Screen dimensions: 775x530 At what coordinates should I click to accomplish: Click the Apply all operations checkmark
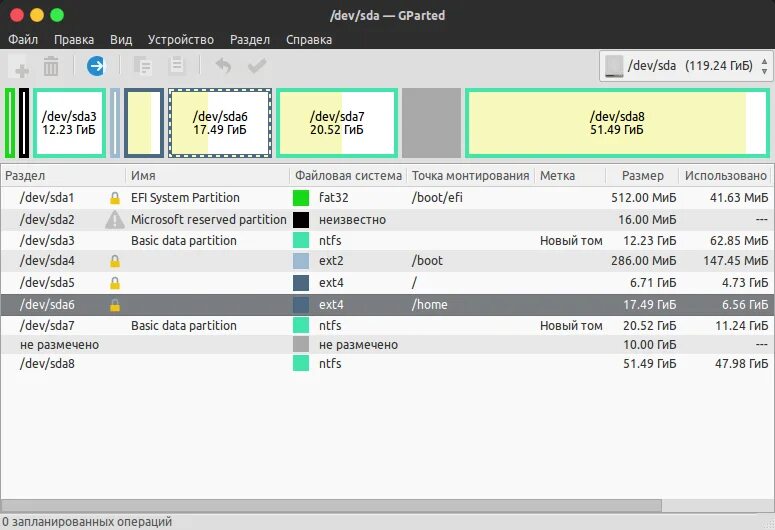coord(257,65)
